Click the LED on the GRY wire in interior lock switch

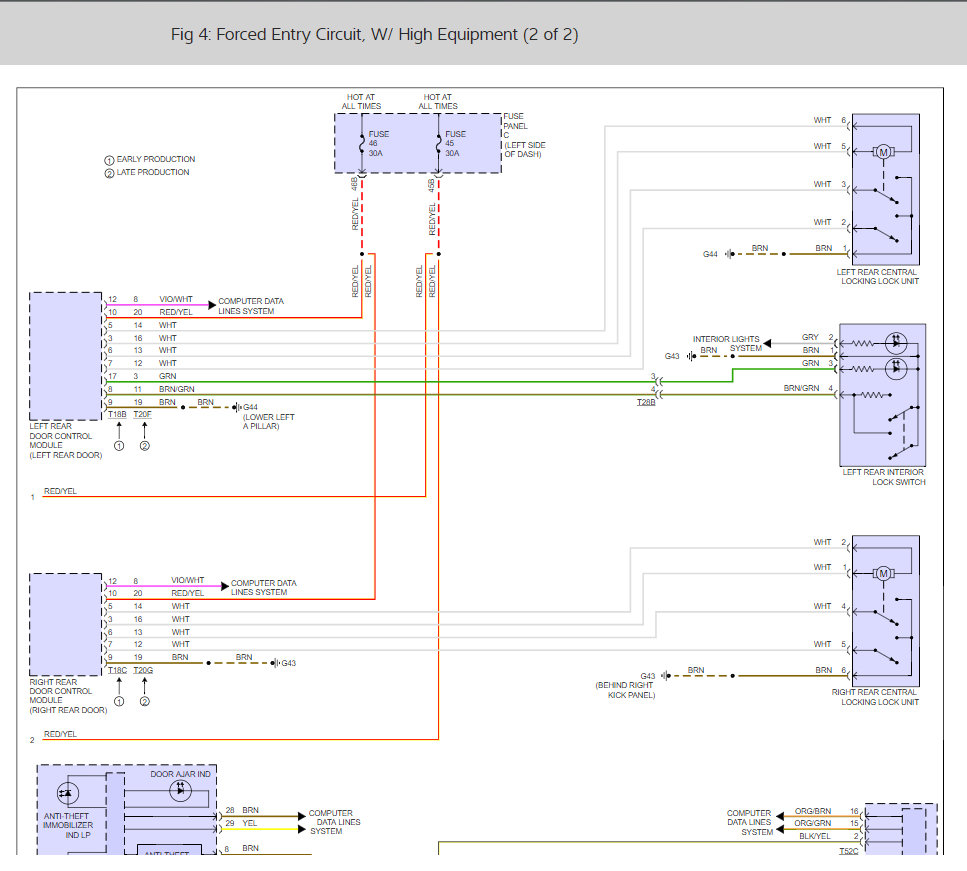tap(896, 342)
